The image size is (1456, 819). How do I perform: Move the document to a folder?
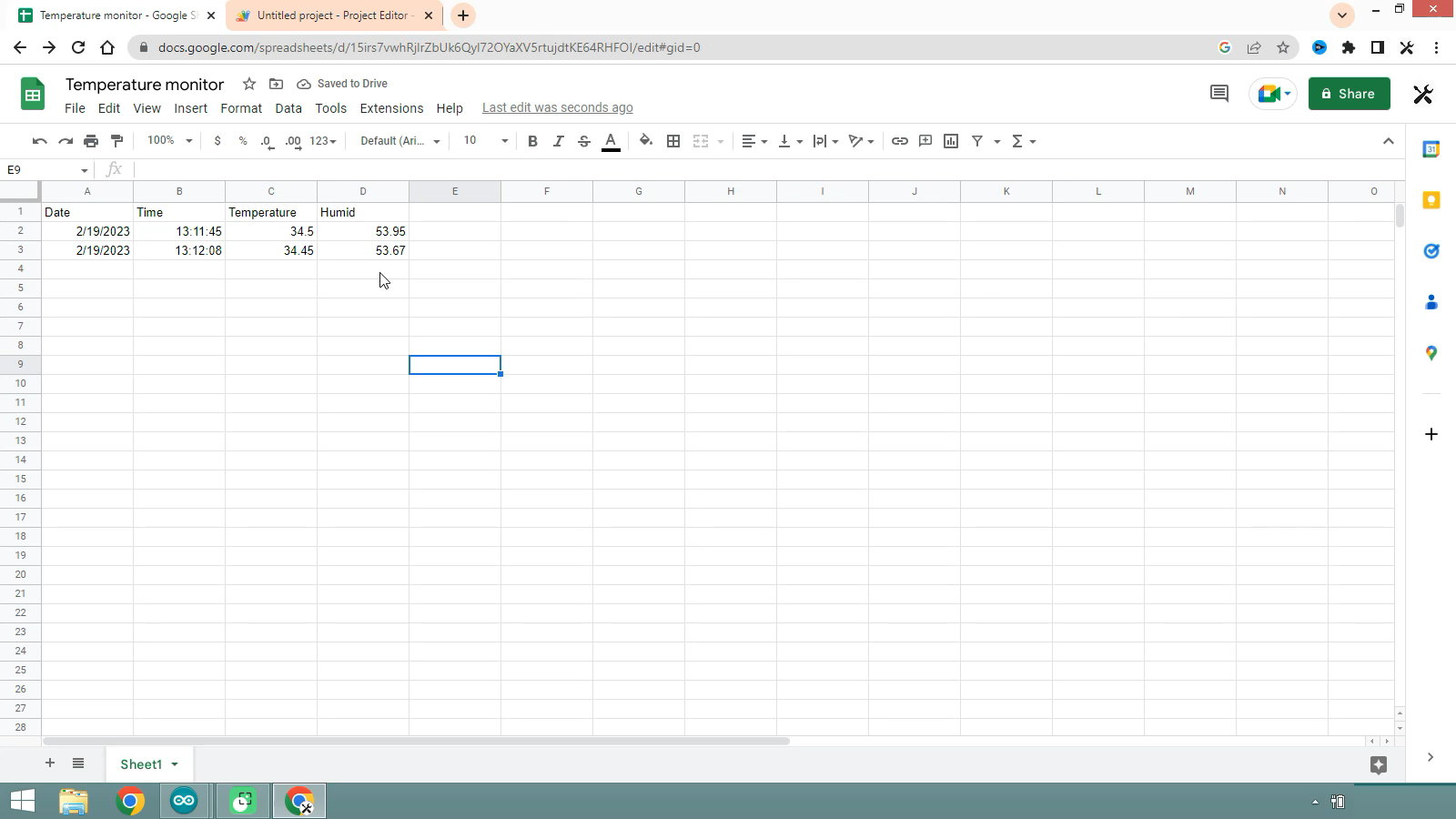tap(276, 84)
